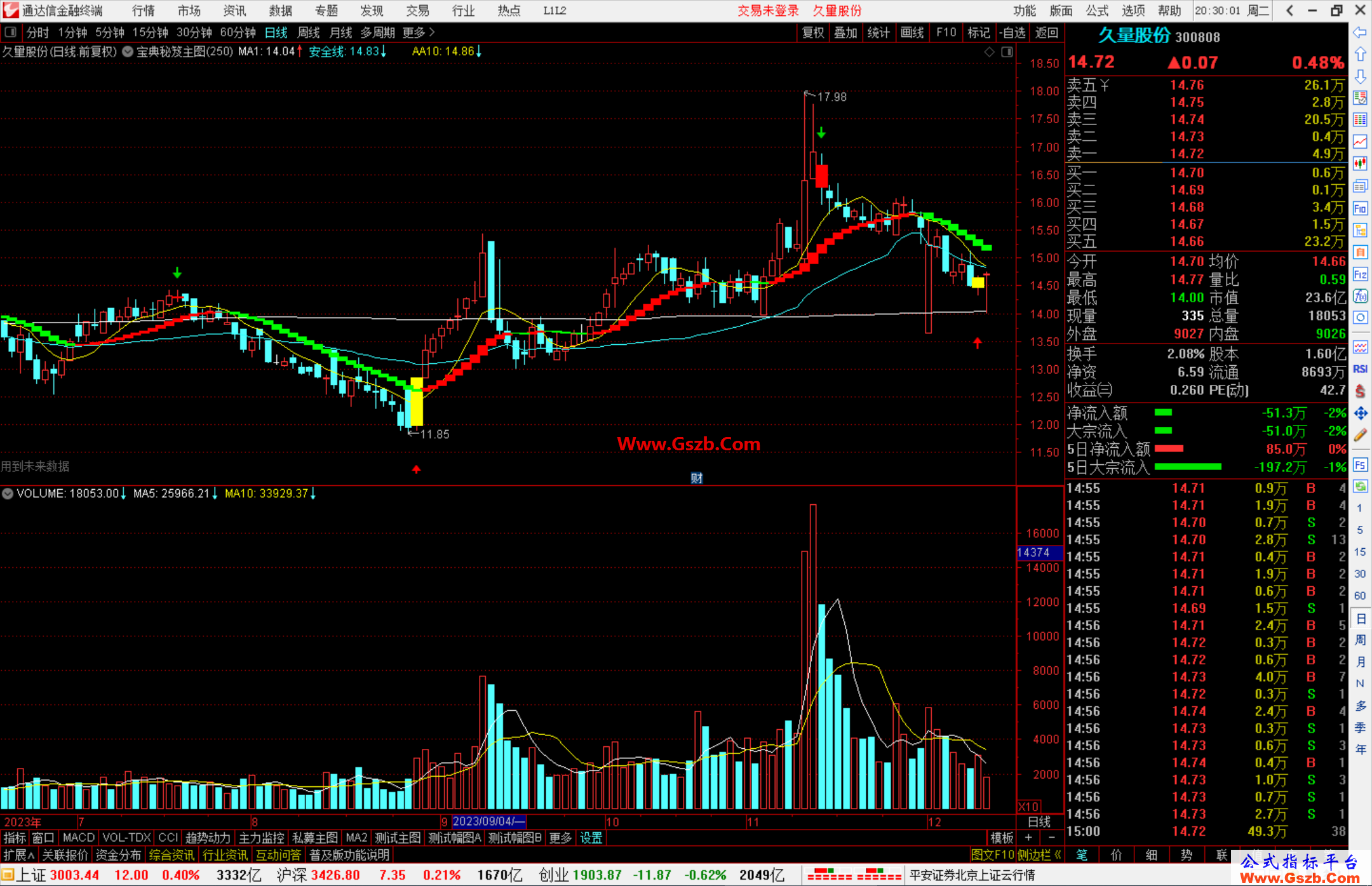Select the 笔 tab below trade list

click(x=1082, y=855)
